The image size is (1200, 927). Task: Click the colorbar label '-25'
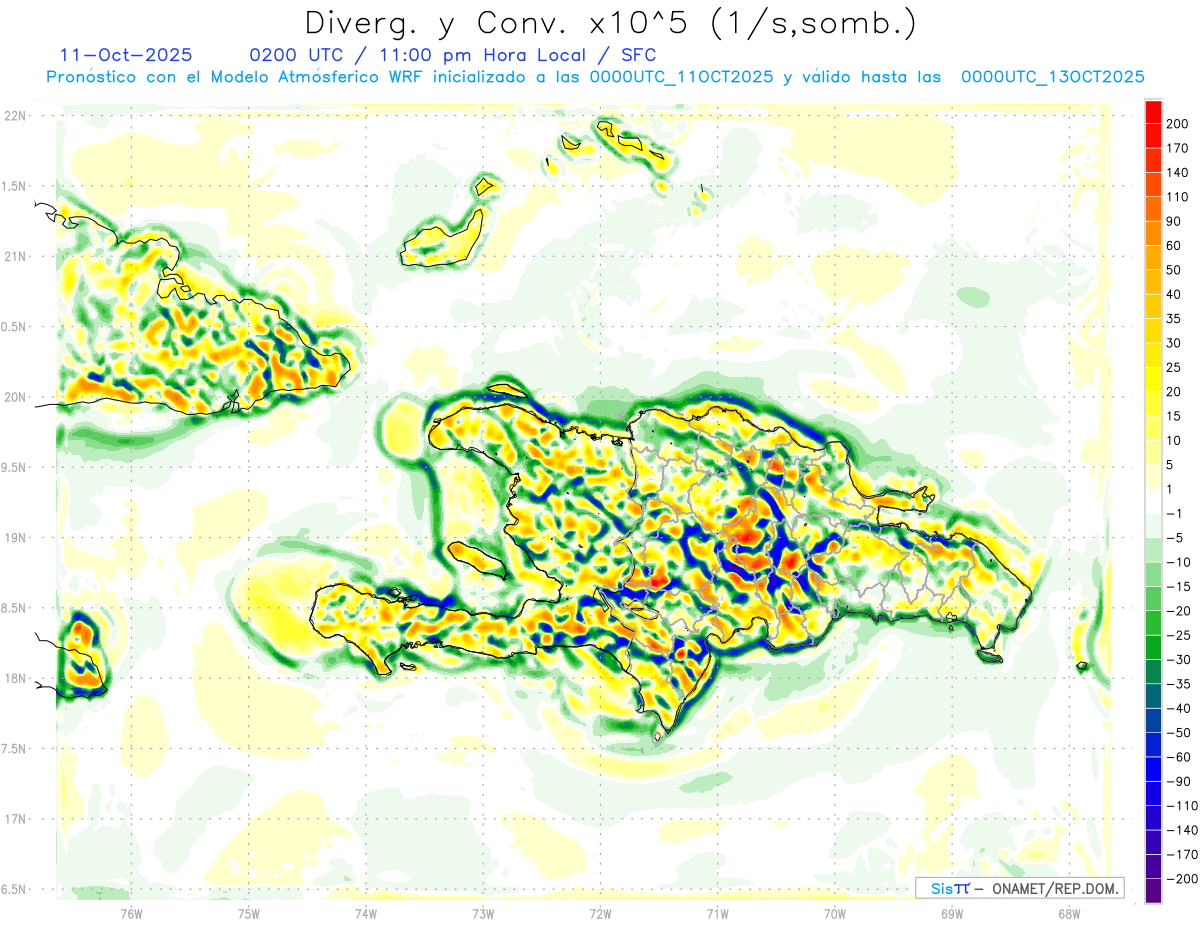(1181, 635)
